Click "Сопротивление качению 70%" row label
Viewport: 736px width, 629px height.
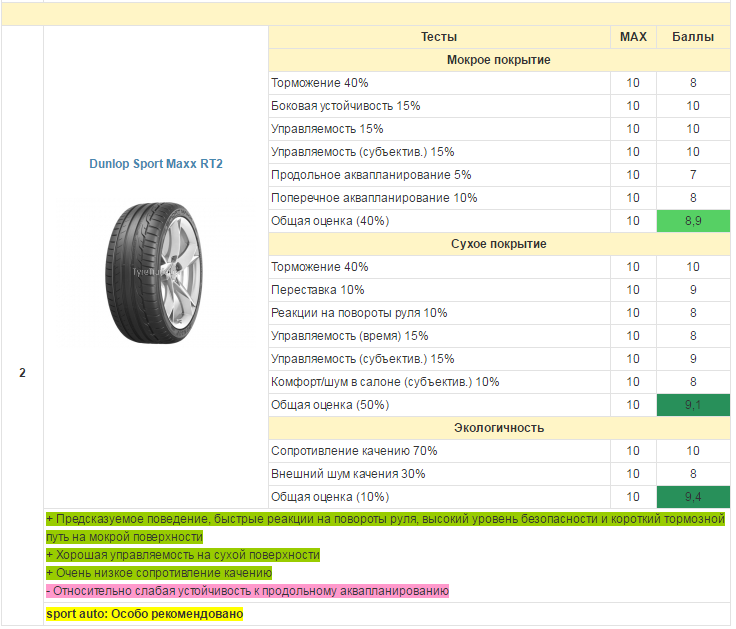click(354, 451)
